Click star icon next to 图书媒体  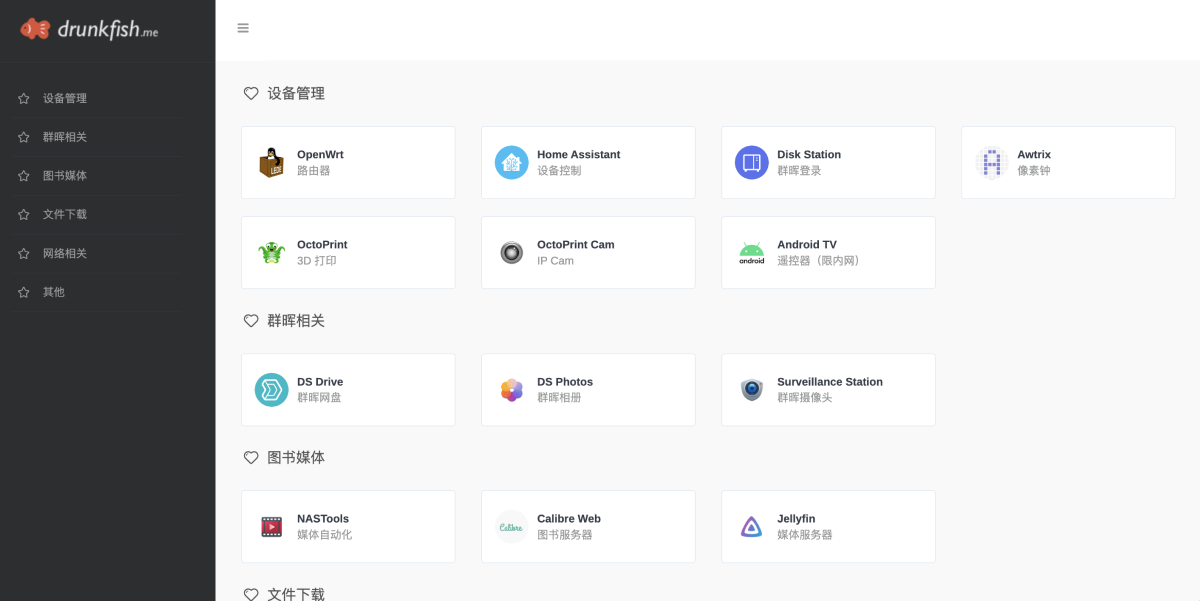click(x=23, y=176)
